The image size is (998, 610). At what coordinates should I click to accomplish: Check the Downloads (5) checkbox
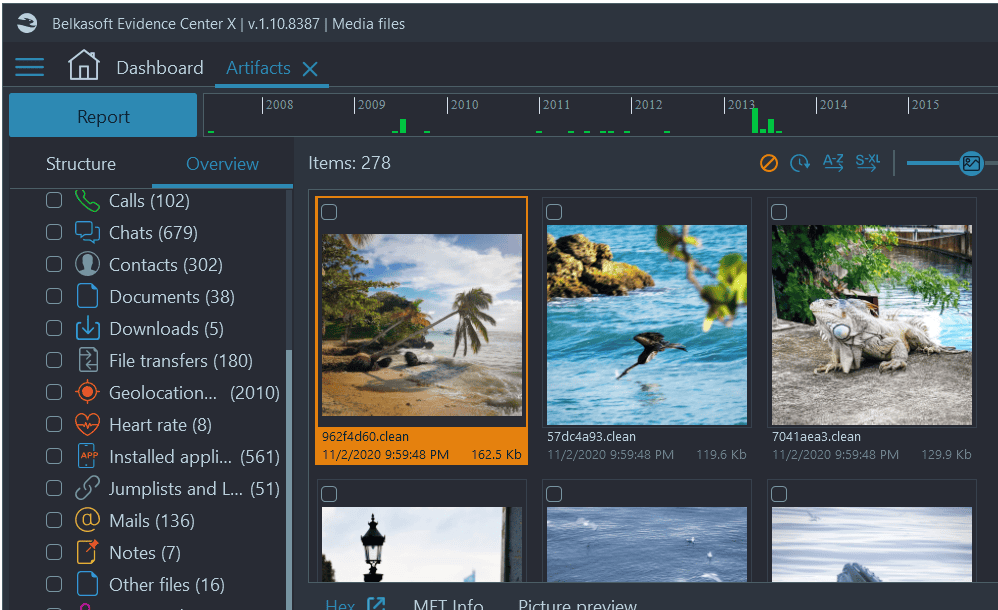click(54, 328)
